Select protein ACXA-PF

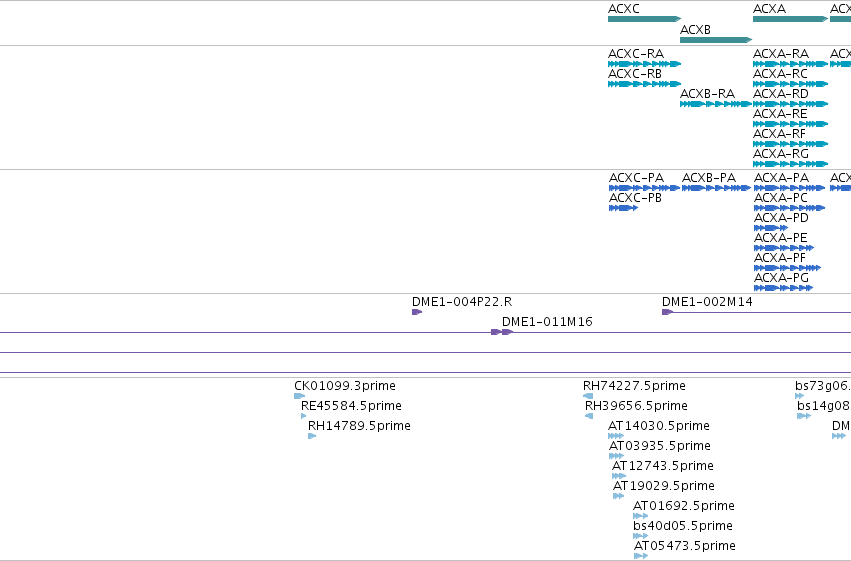(787, 268)
